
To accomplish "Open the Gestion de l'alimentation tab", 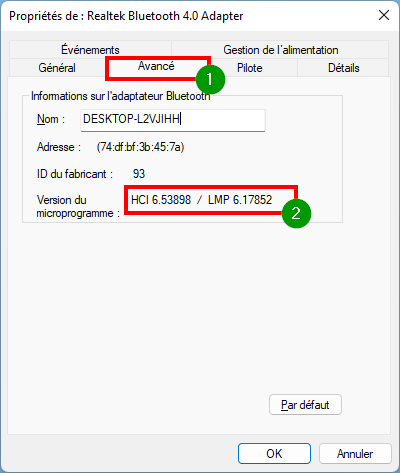I will tap(280, 50).
